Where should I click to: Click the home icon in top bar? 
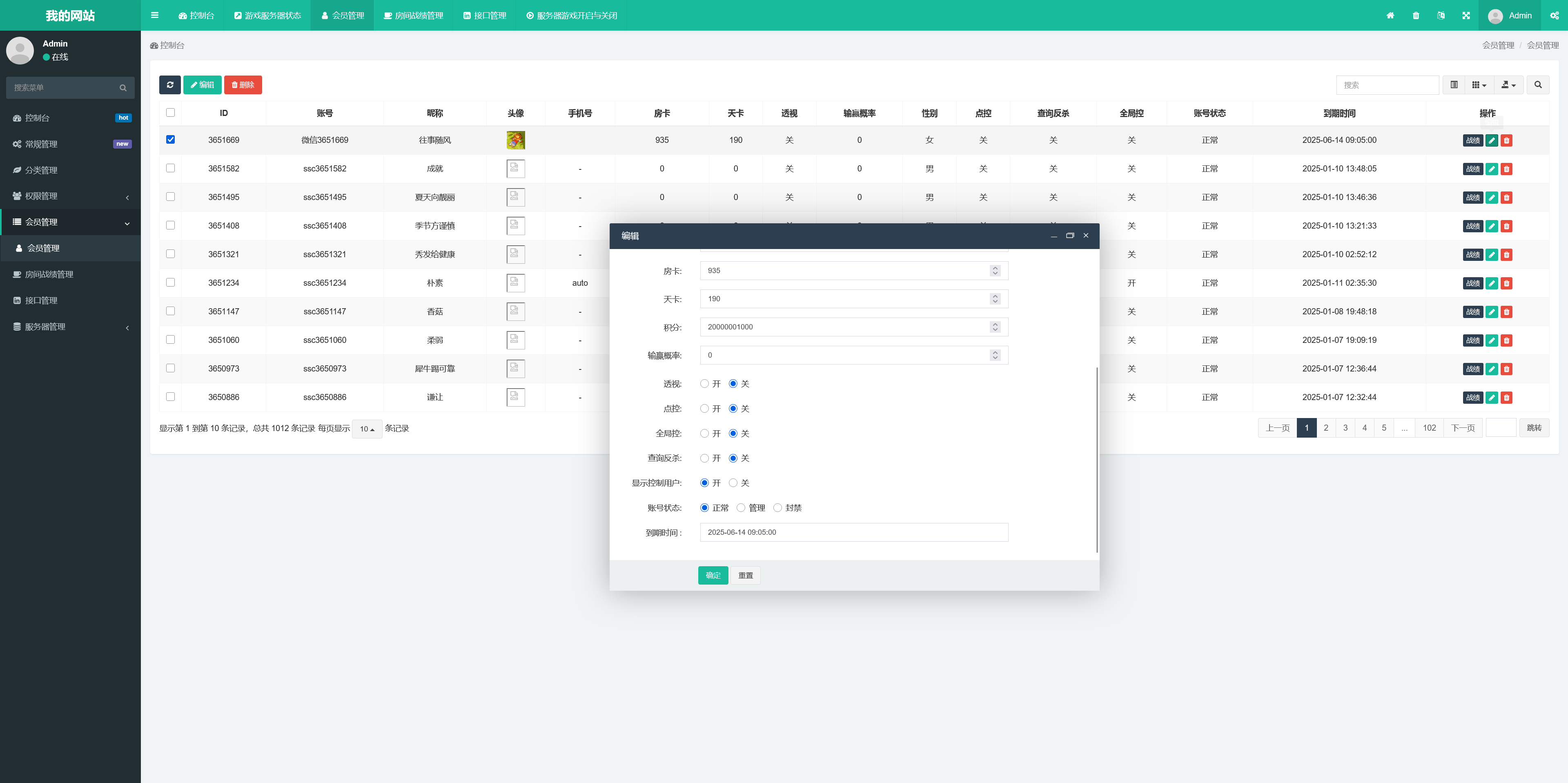point(1390,15)
